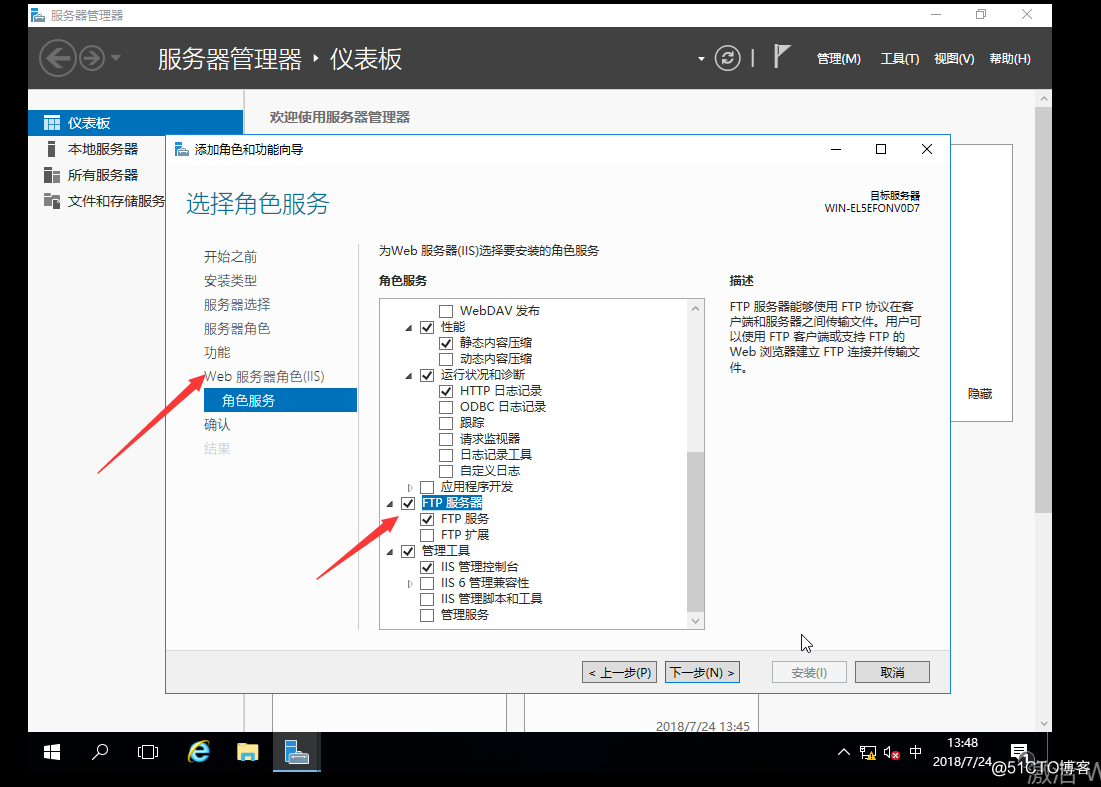Enable ODBC 日志记录 checkbox

[x=446, y=407]
